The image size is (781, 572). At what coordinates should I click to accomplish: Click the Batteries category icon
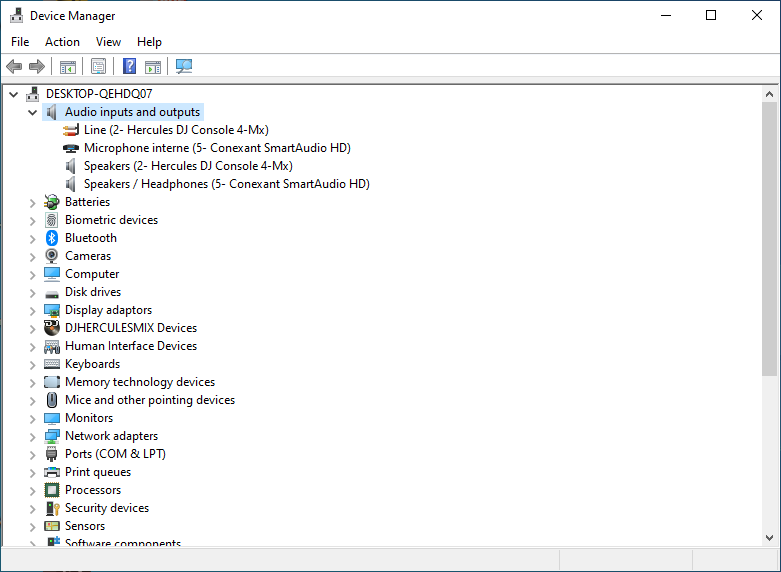click(52, 202)
